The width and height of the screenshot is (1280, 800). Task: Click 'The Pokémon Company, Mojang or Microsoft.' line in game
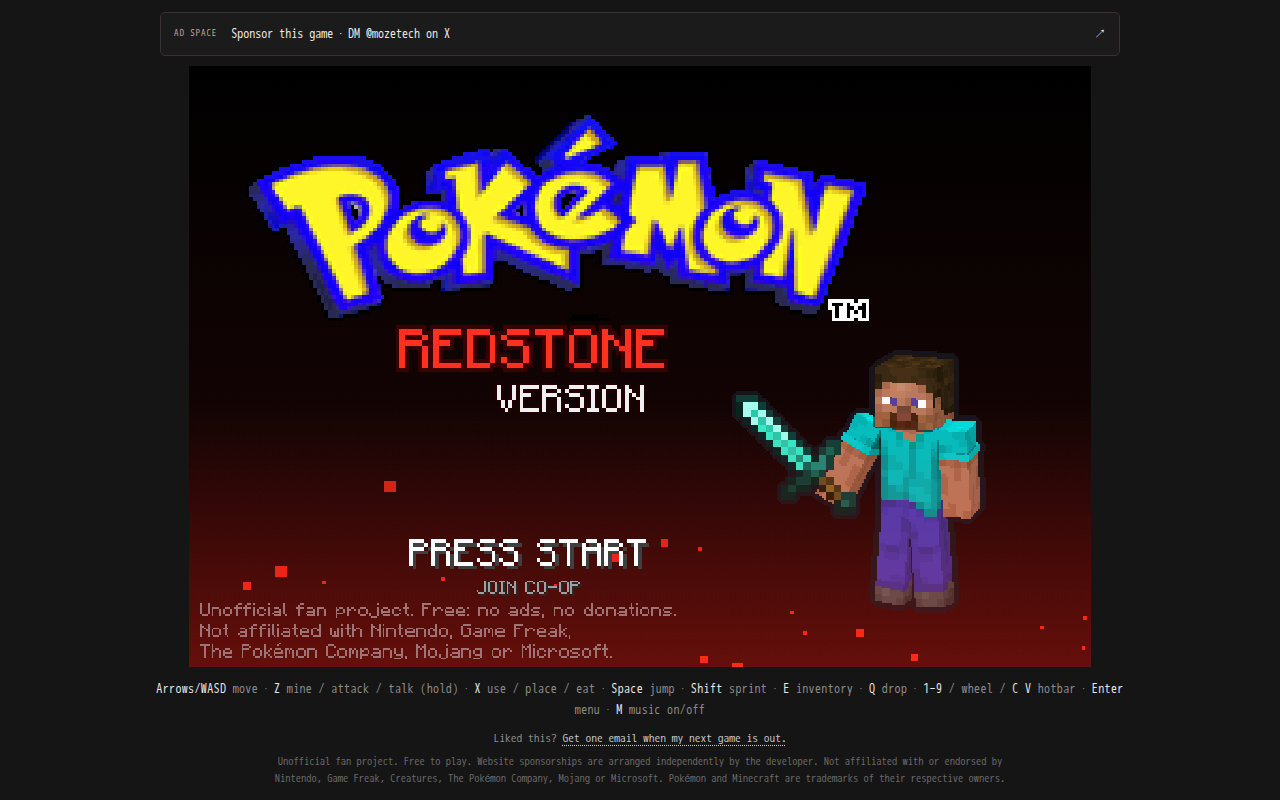[406, 652]
